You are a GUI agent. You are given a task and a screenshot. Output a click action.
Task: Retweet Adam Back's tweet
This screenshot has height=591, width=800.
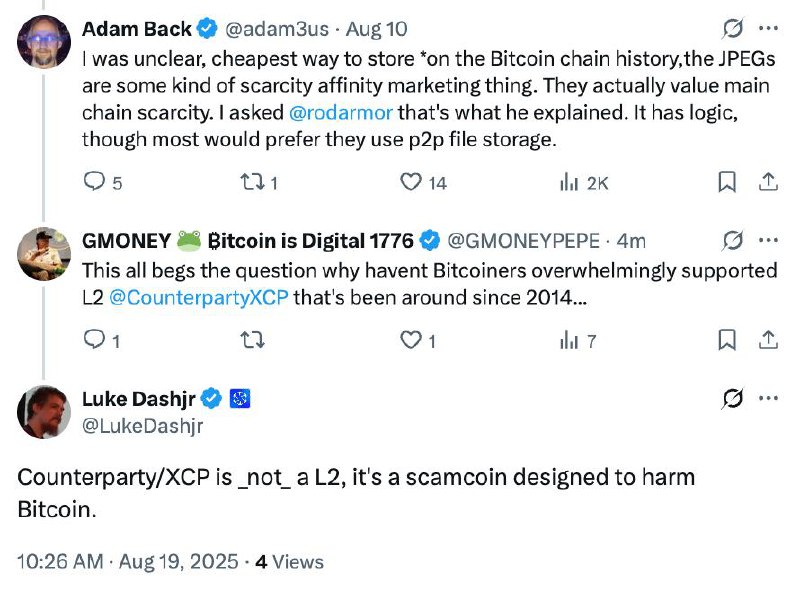coord(253,182)
